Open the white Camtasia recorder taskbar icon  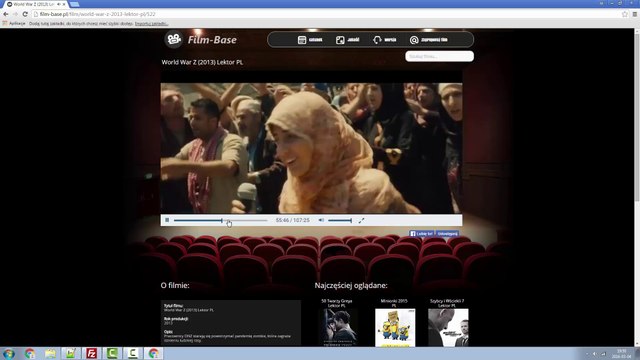tap(133, 353)
